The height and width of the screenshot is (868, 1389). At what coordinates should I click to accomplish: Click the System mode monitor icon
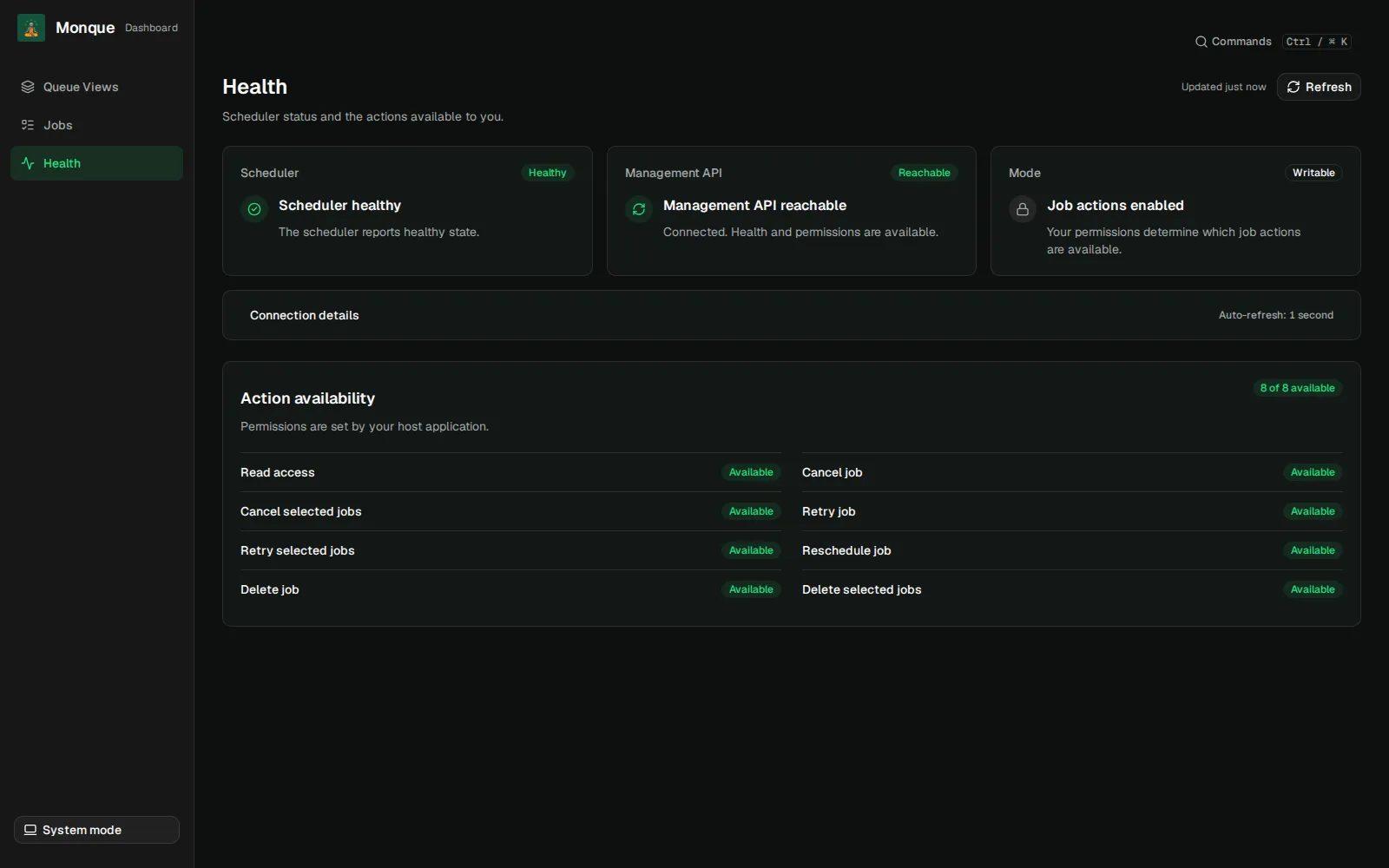point(30,830)
